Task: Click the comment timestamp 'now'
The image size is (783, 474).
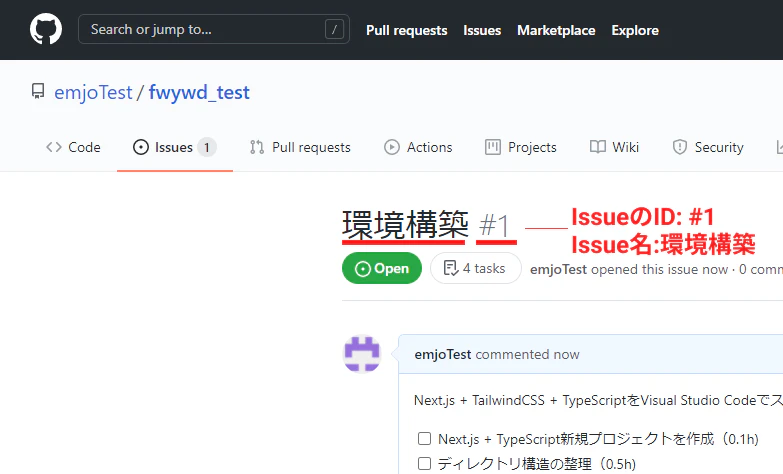Action: (566, 355)
